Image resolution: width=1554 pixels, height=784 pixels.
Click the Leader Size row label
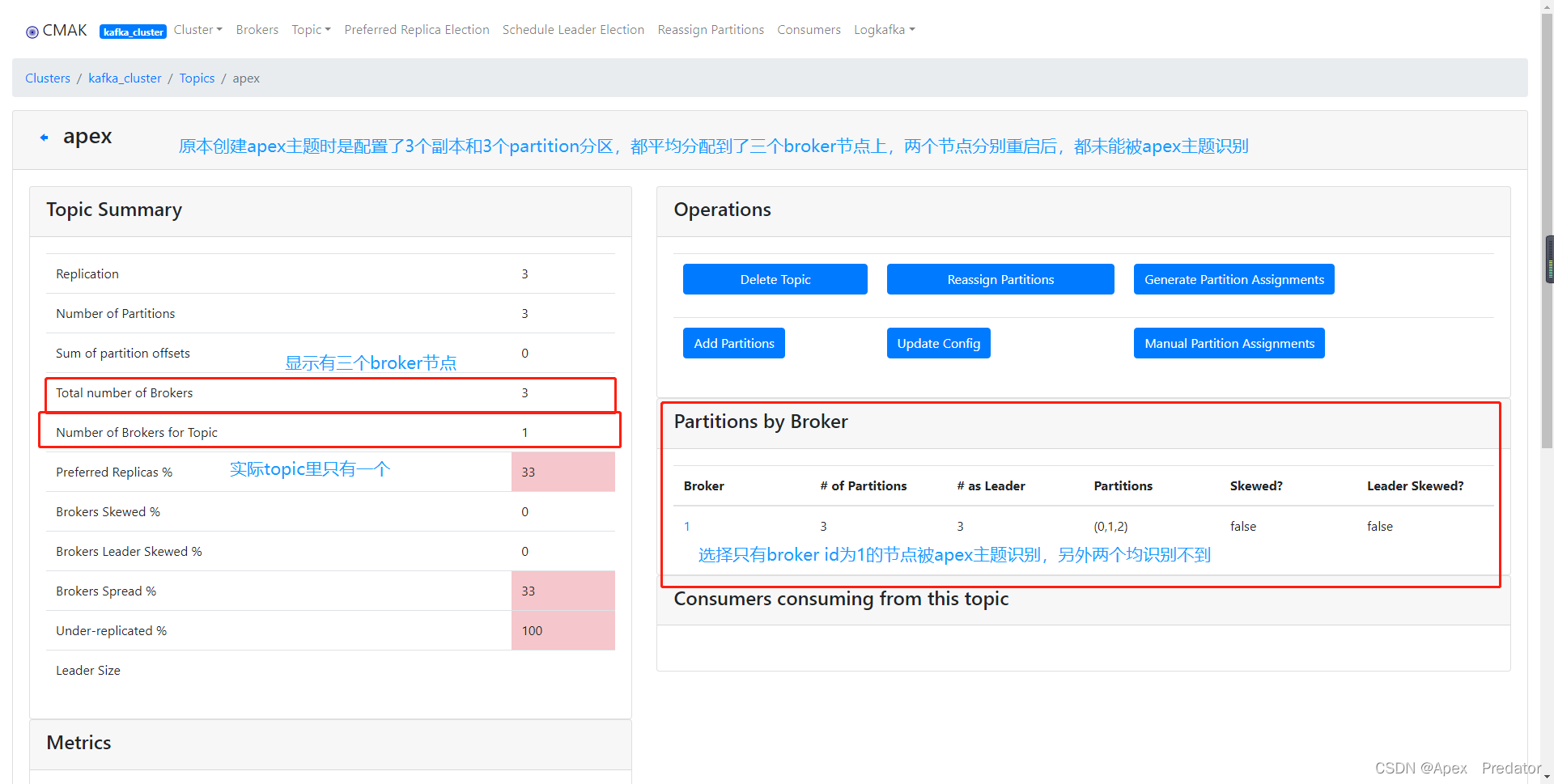[88, 671]
